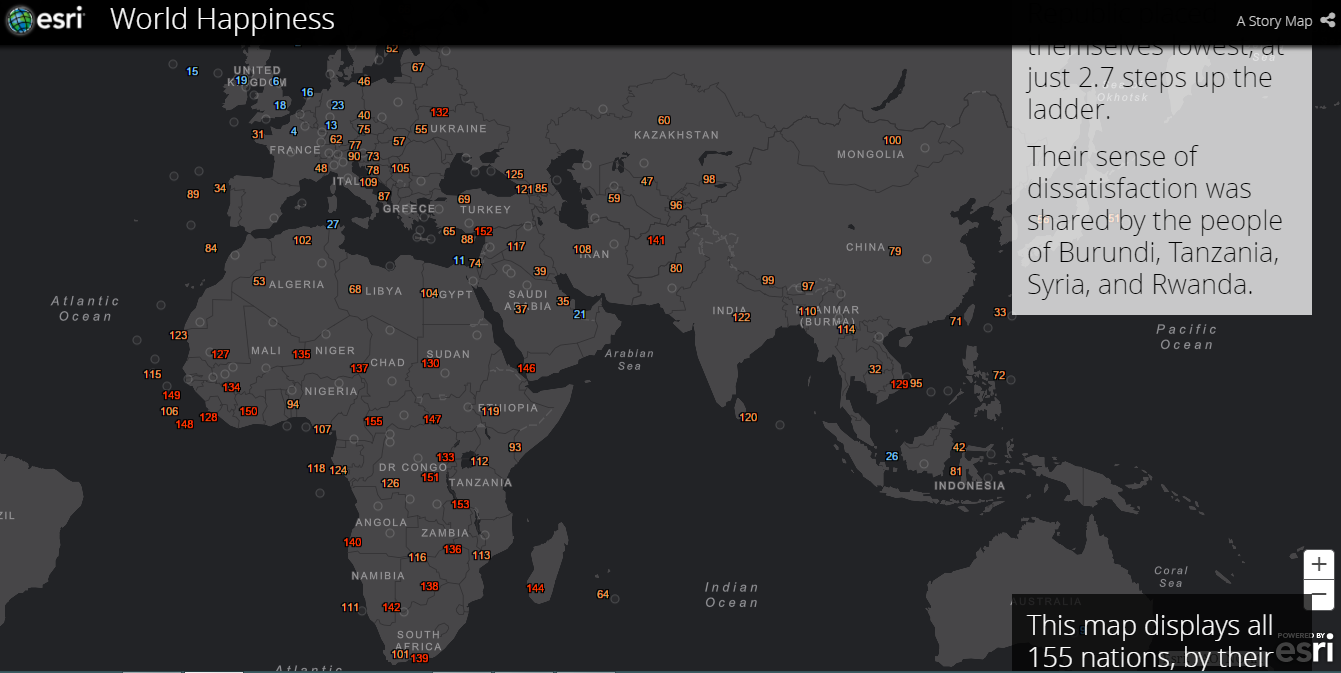Click blue marker 21 near Arabian Peninsula
The width and height of the screenshot is (1341, 673).
pos(579,315)
